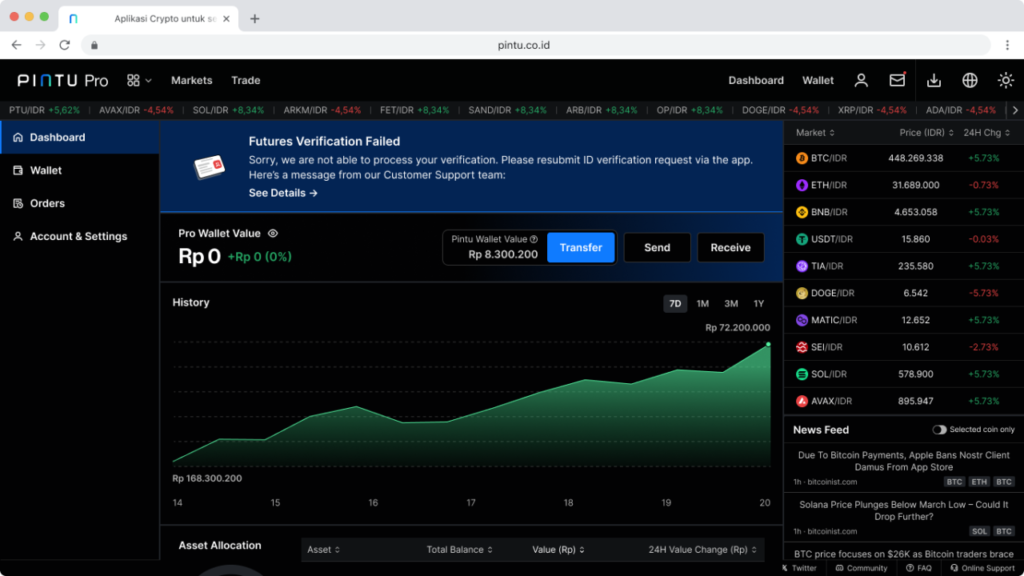
Task: Click the PINTU Pro logo
Action: click(63, 80)
